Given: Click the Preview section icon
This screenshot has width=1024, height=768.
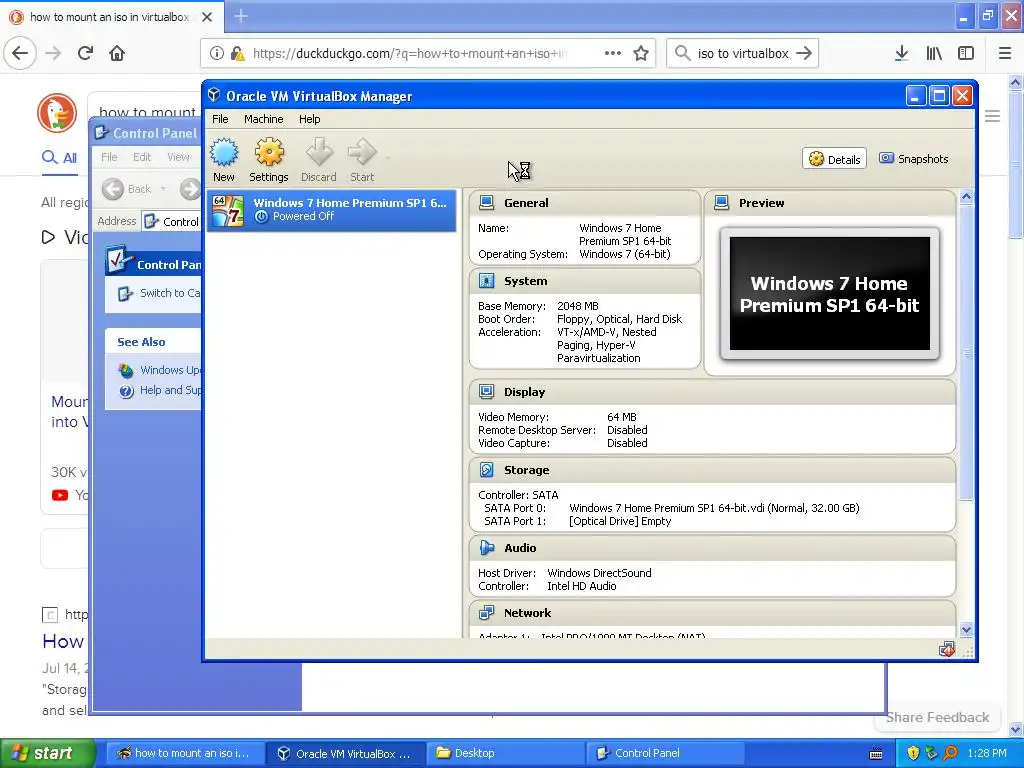Looking at the screenshot, I should point(722,203).
